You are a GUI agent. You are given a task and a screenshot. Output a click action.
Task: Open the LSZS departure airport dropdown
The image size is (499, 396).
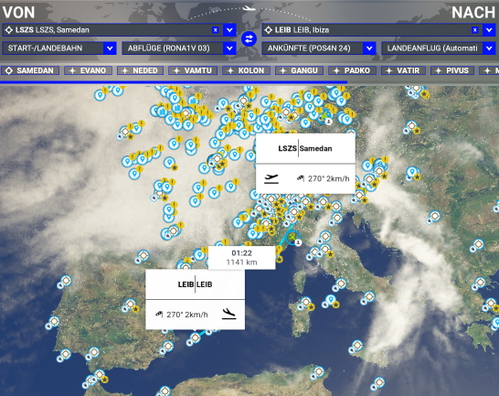(x=230, y=30)
